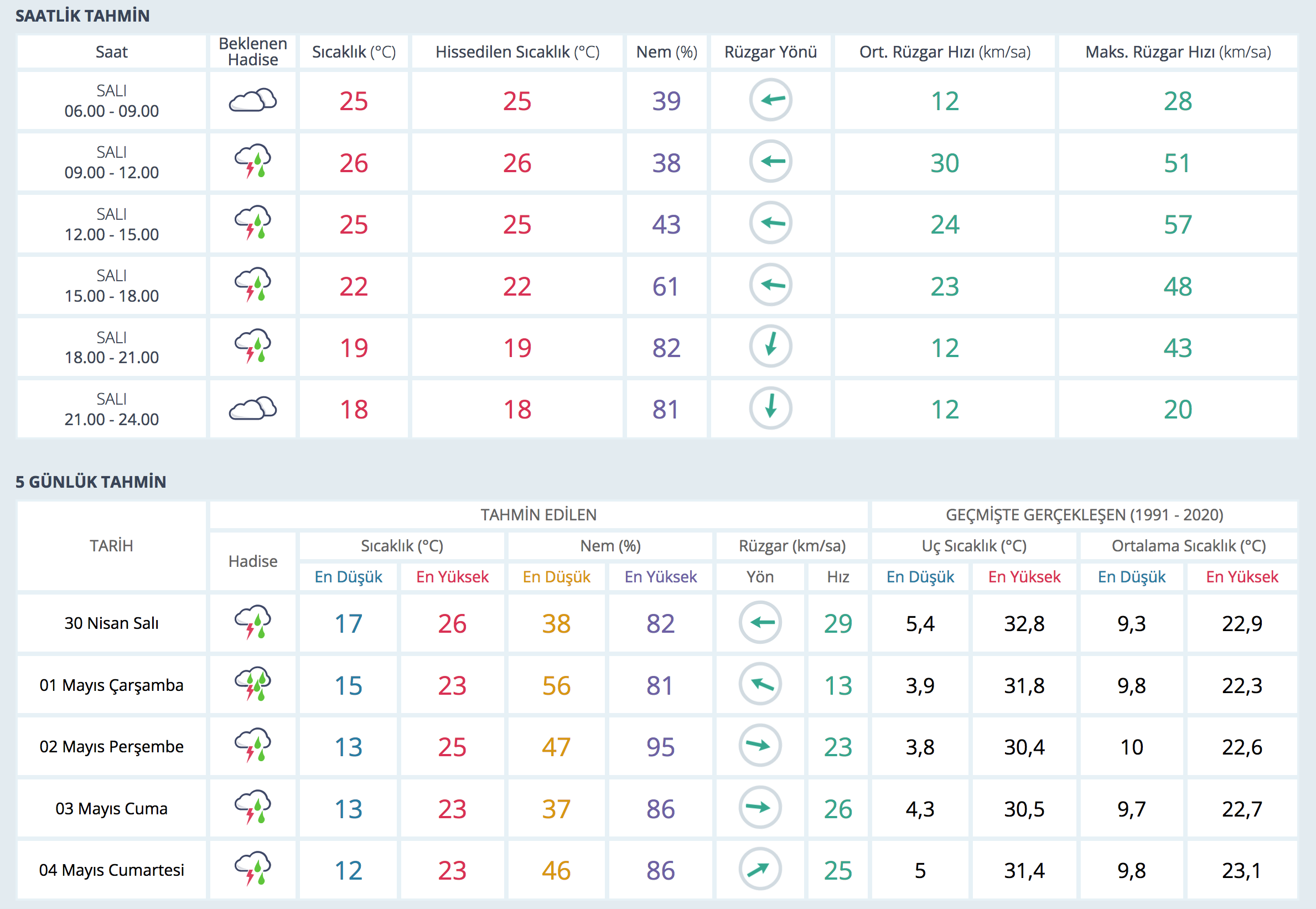This screenshot has height=909, width=1316.
Task: Click the cloudy icon for SALI 06.00 - 09.00
Action: click(x=253, y=100)
